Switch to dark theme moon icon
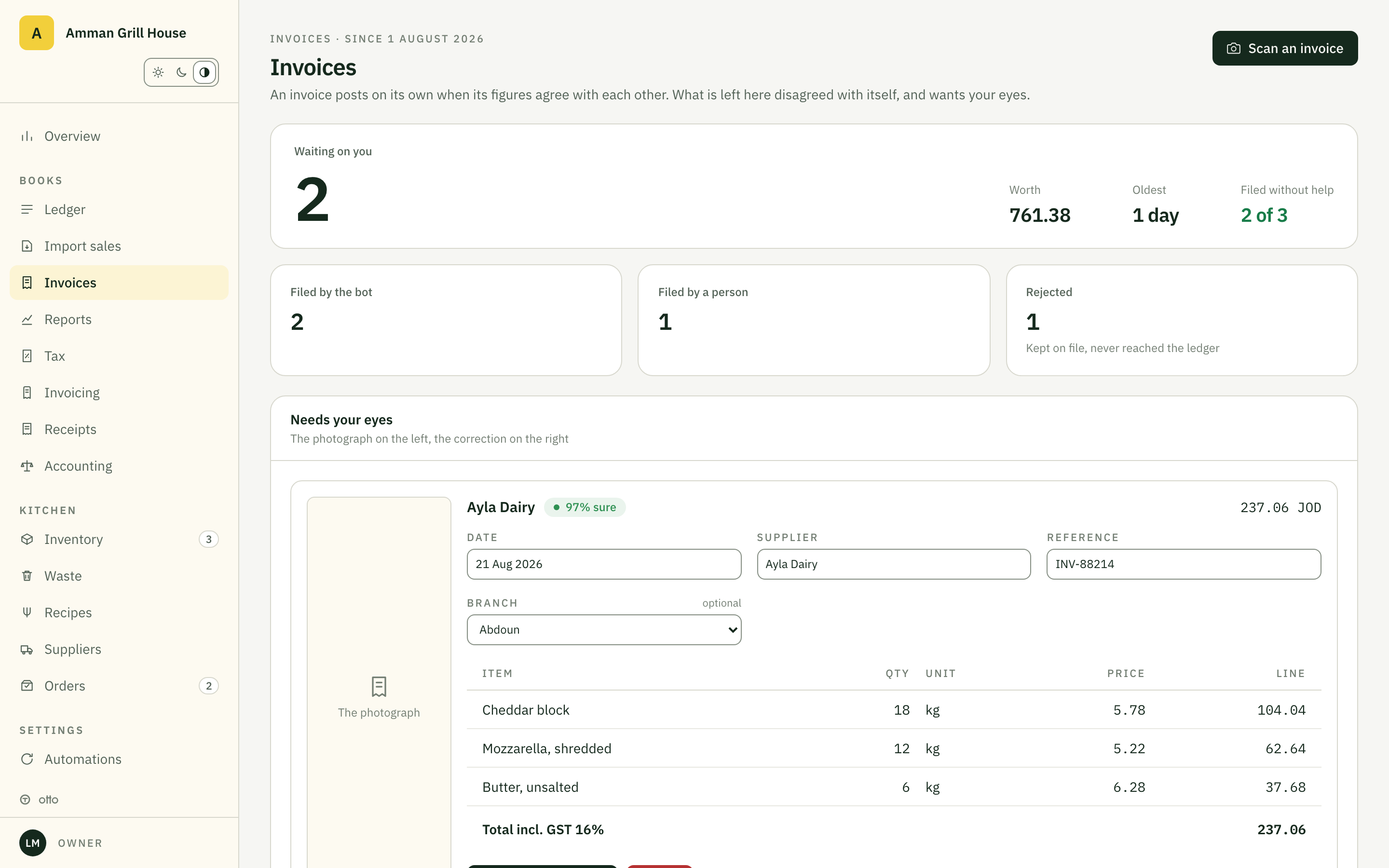 (x=181, y=72)
